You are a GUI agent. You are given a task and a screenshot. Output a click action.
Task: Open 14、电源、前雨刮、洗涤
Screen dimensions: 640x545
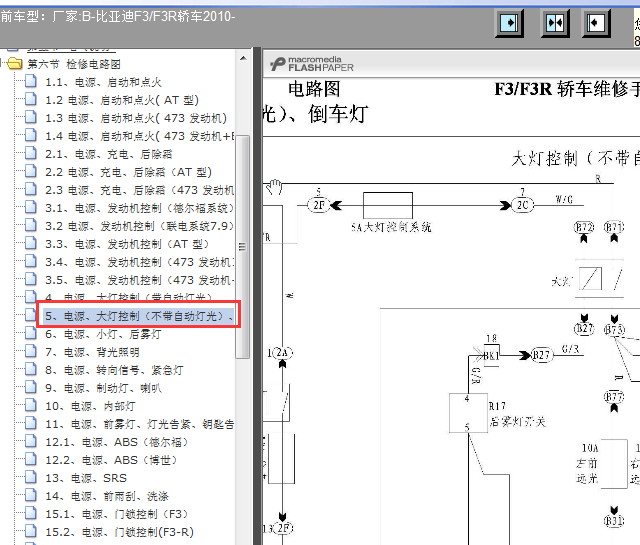pos(107,496)
